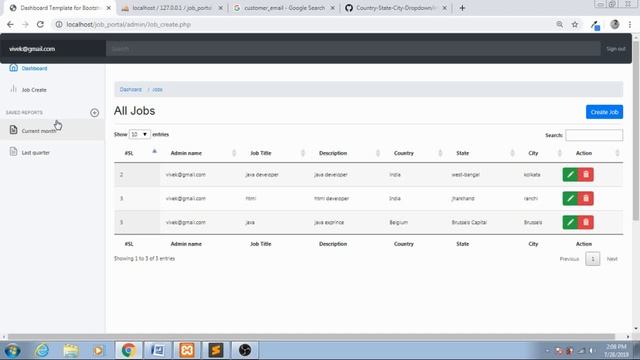The height and width of the screenshot is (360, 640).
Task: Open the Windows Start menu
Action: pos(12,350)
